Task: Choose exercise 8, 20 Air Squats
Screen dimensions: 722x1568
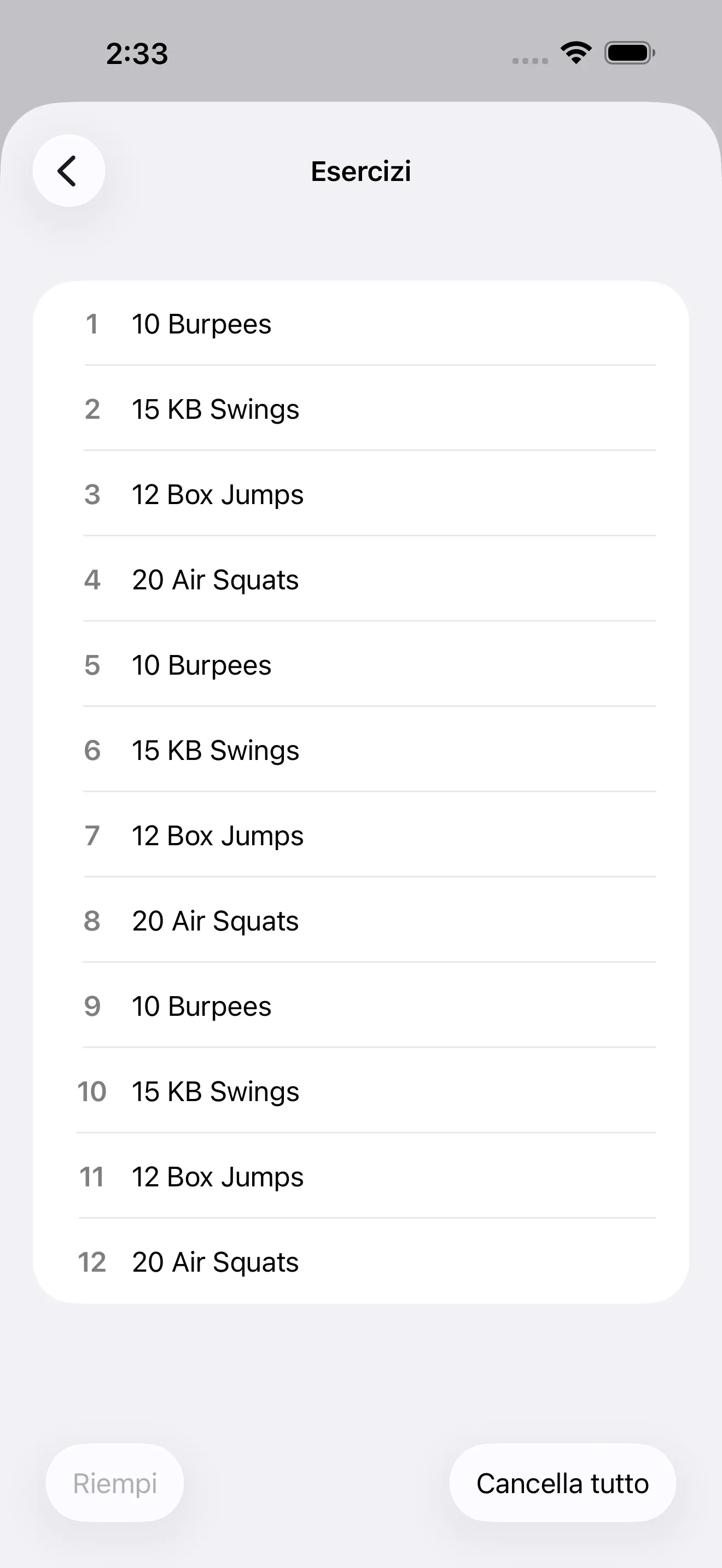Action: tap(360, 920)
